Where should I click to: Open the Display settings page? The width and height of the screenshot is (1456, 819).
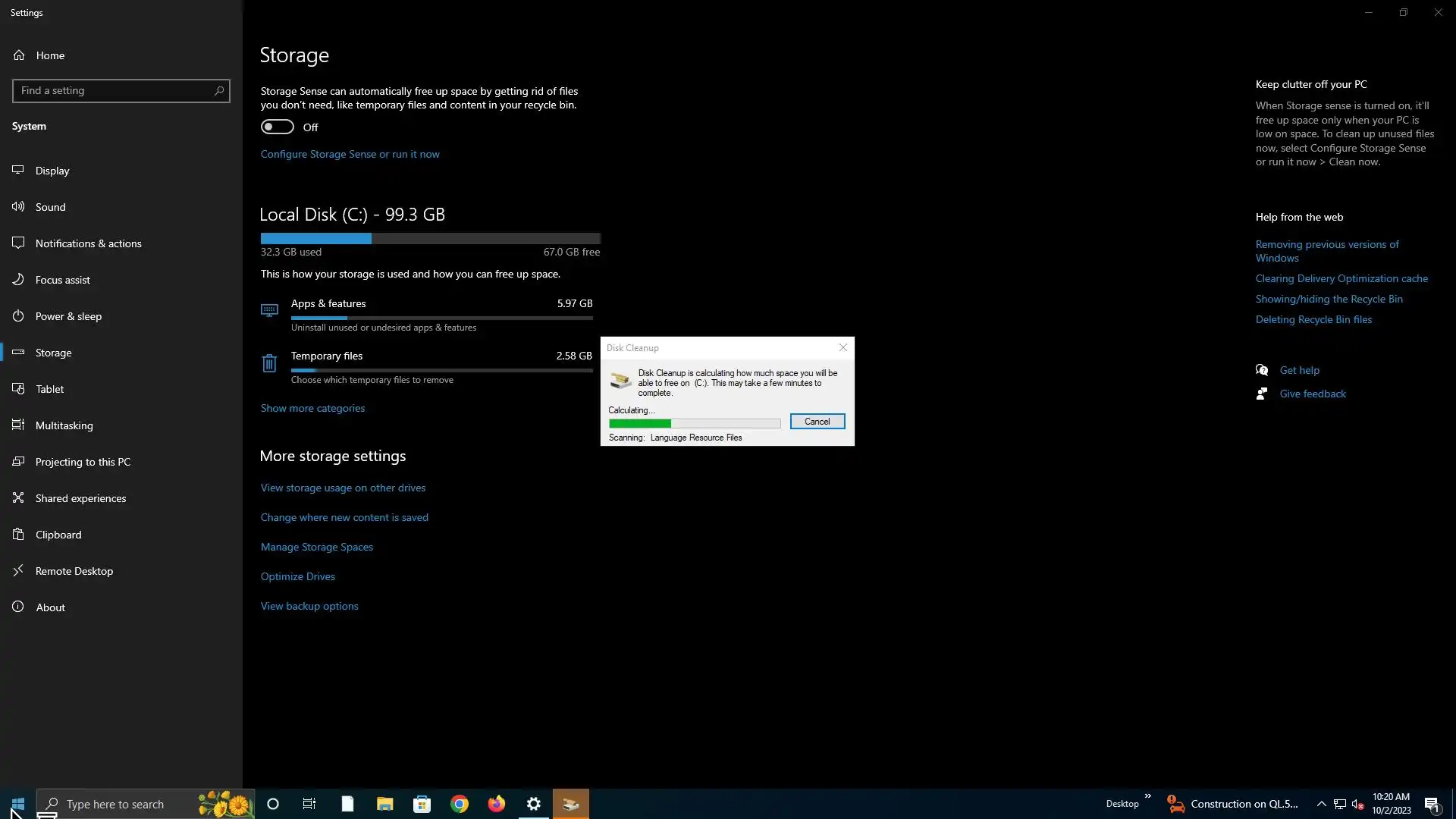coord(52,171)
